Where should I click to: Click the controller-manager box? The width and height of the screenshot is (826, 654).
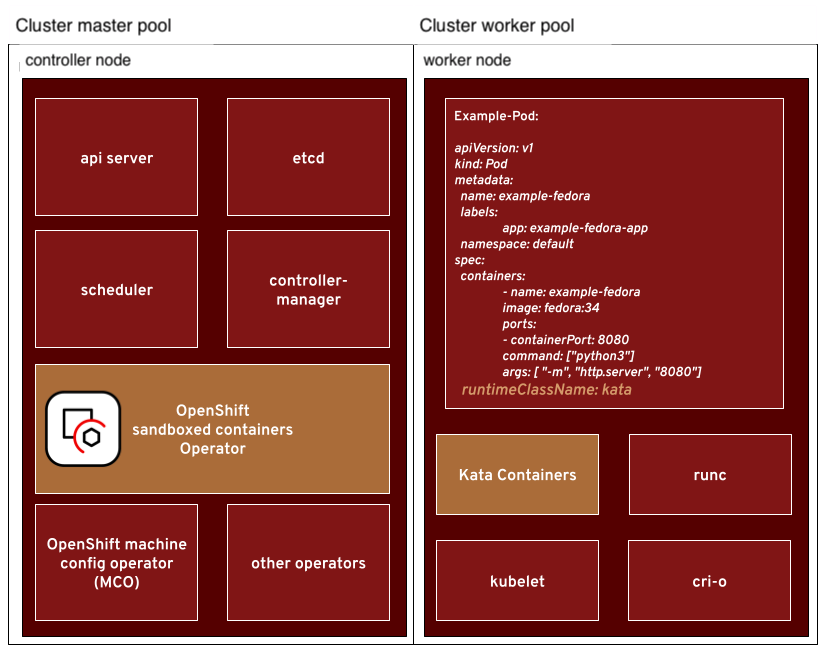pos(308,289)
